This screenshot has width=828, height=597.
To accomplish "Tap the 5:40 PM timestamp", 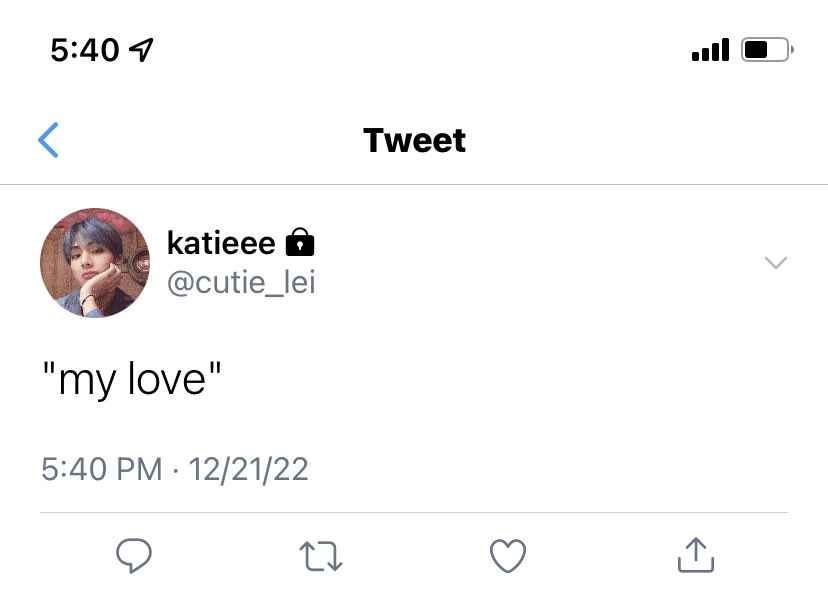I will 102,469.
